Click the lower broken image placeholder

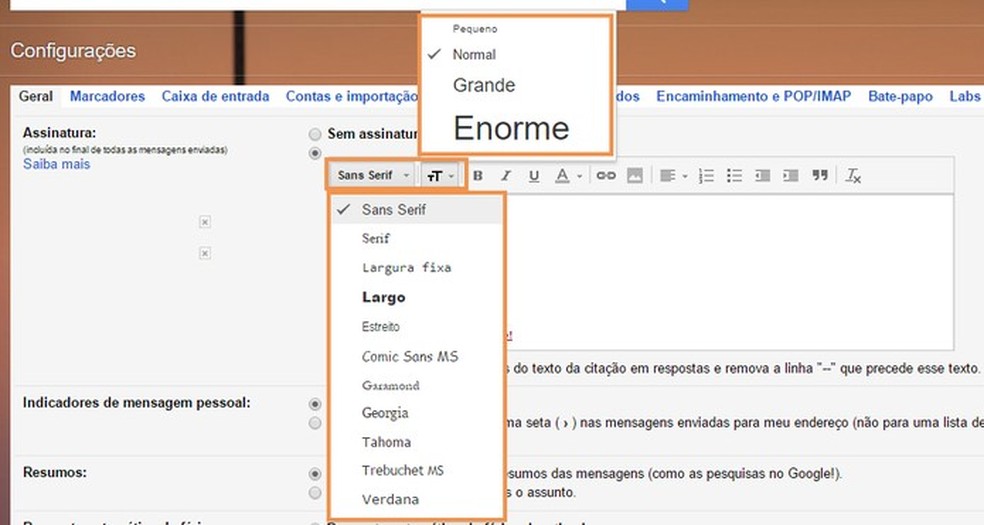[x=205, y=253]
